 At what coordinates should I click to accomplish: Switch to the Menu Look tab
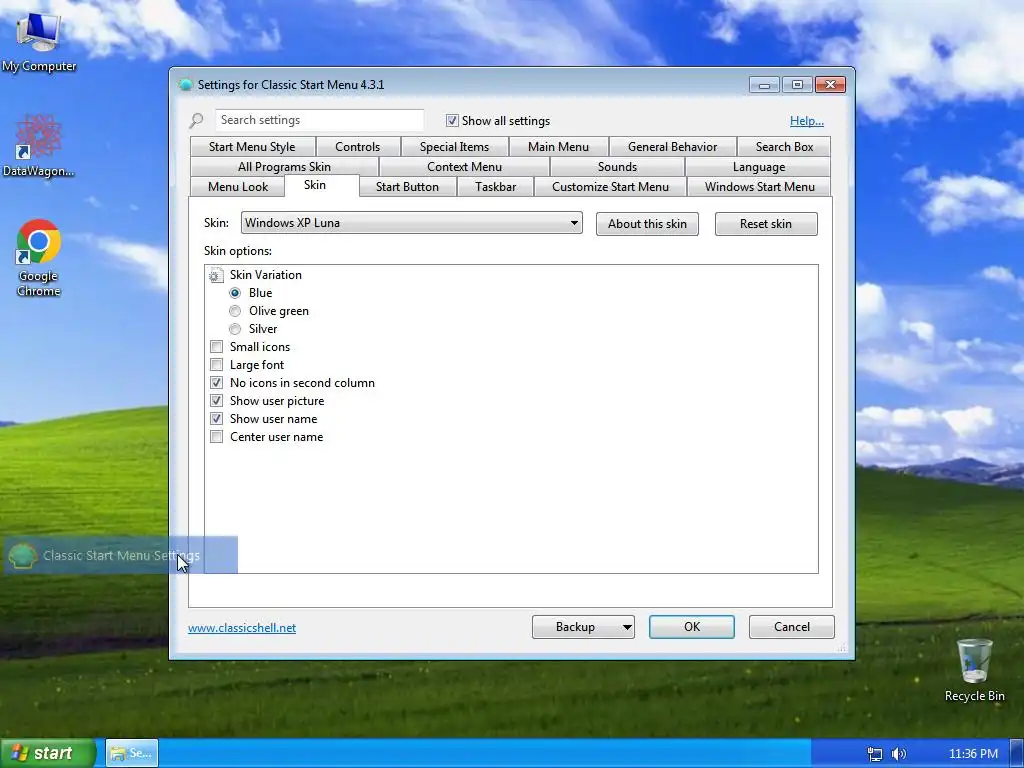[x=238, y=187]
